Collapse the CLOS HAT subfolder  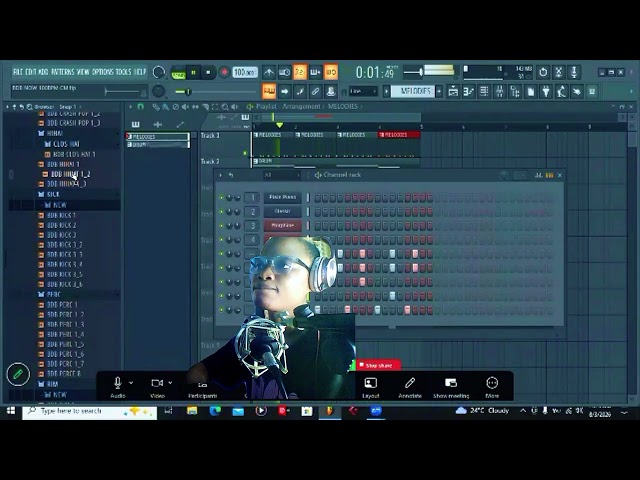pyautogui.click(x=62, y=144)
